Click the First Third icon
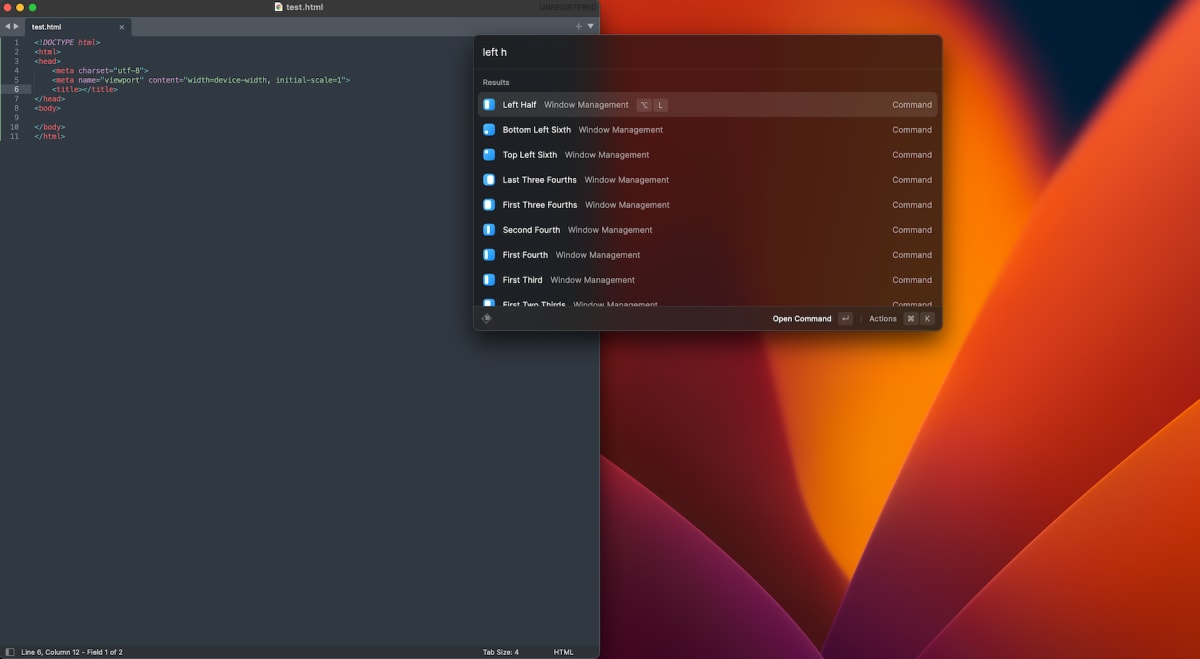This screenshot has width=1200, height=659. (489, 280)
